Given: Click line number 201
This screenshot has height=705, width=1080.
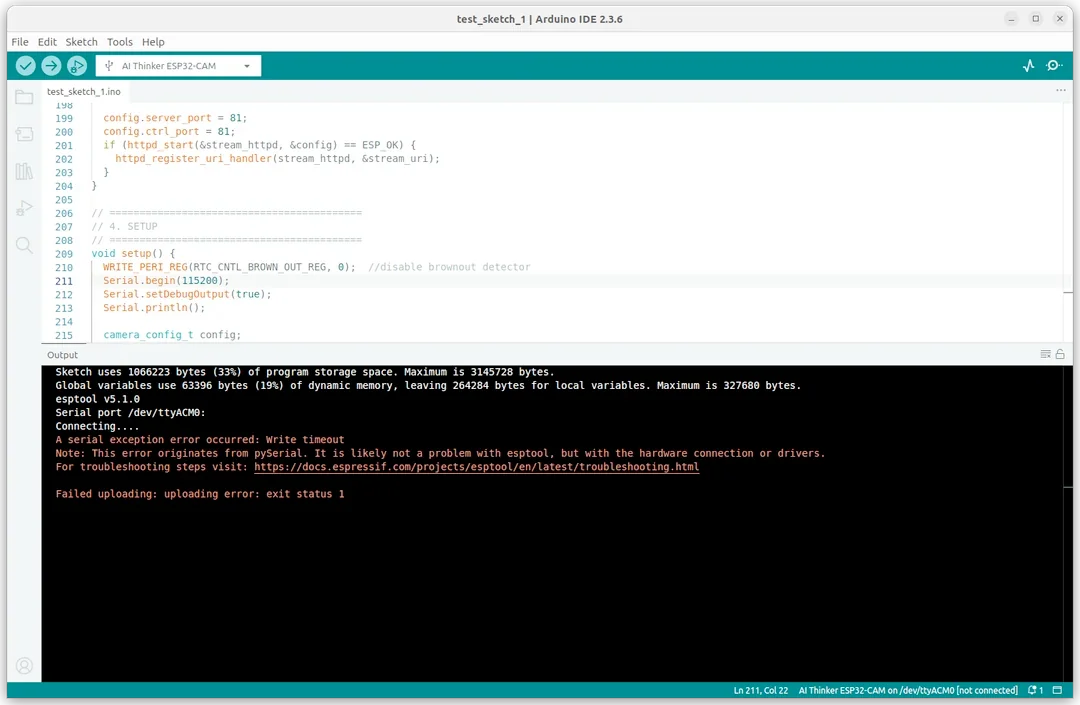Looking at the screenshot, I should tap(64, 145).
